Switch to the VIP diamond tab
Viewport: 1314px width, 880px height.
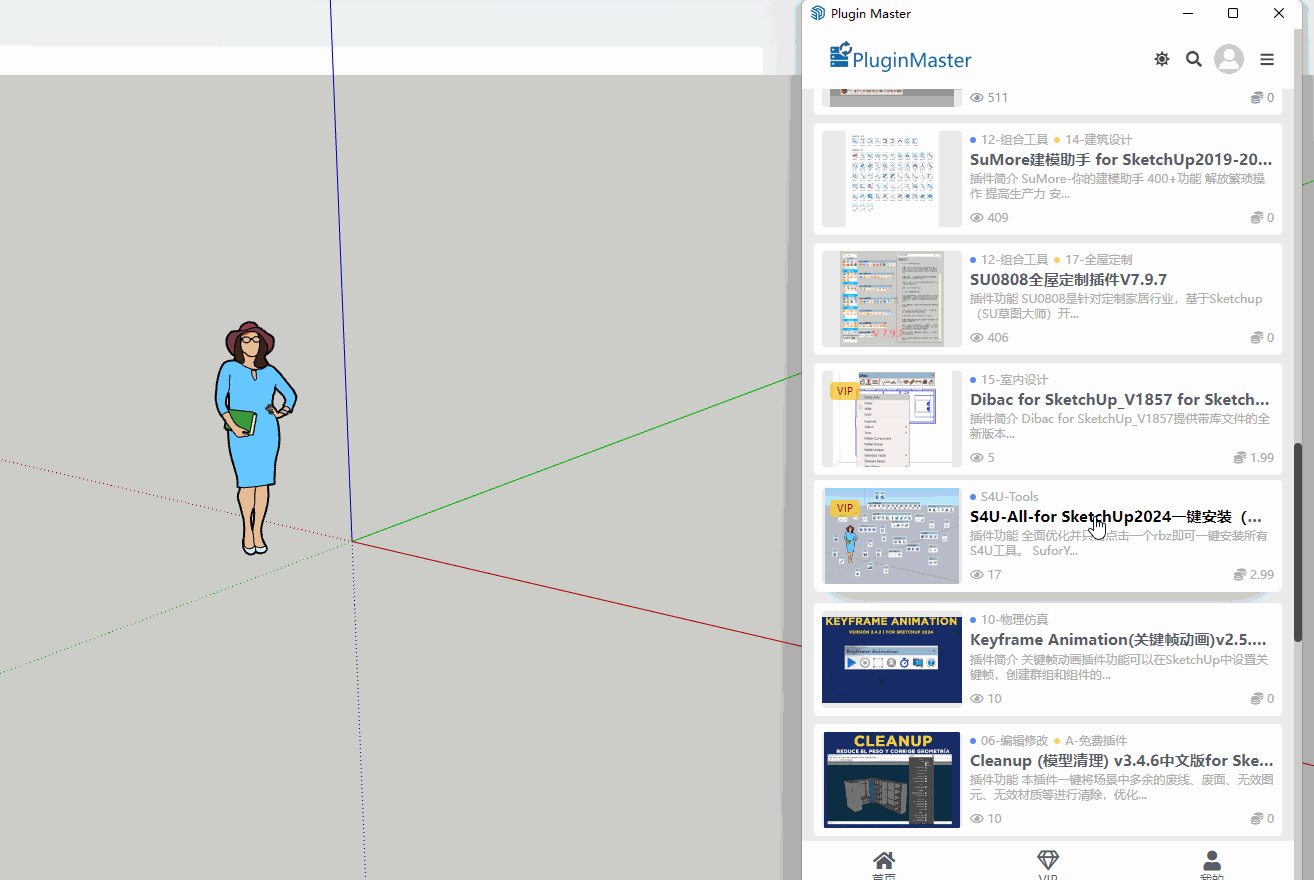click(x=1047, y=864)
